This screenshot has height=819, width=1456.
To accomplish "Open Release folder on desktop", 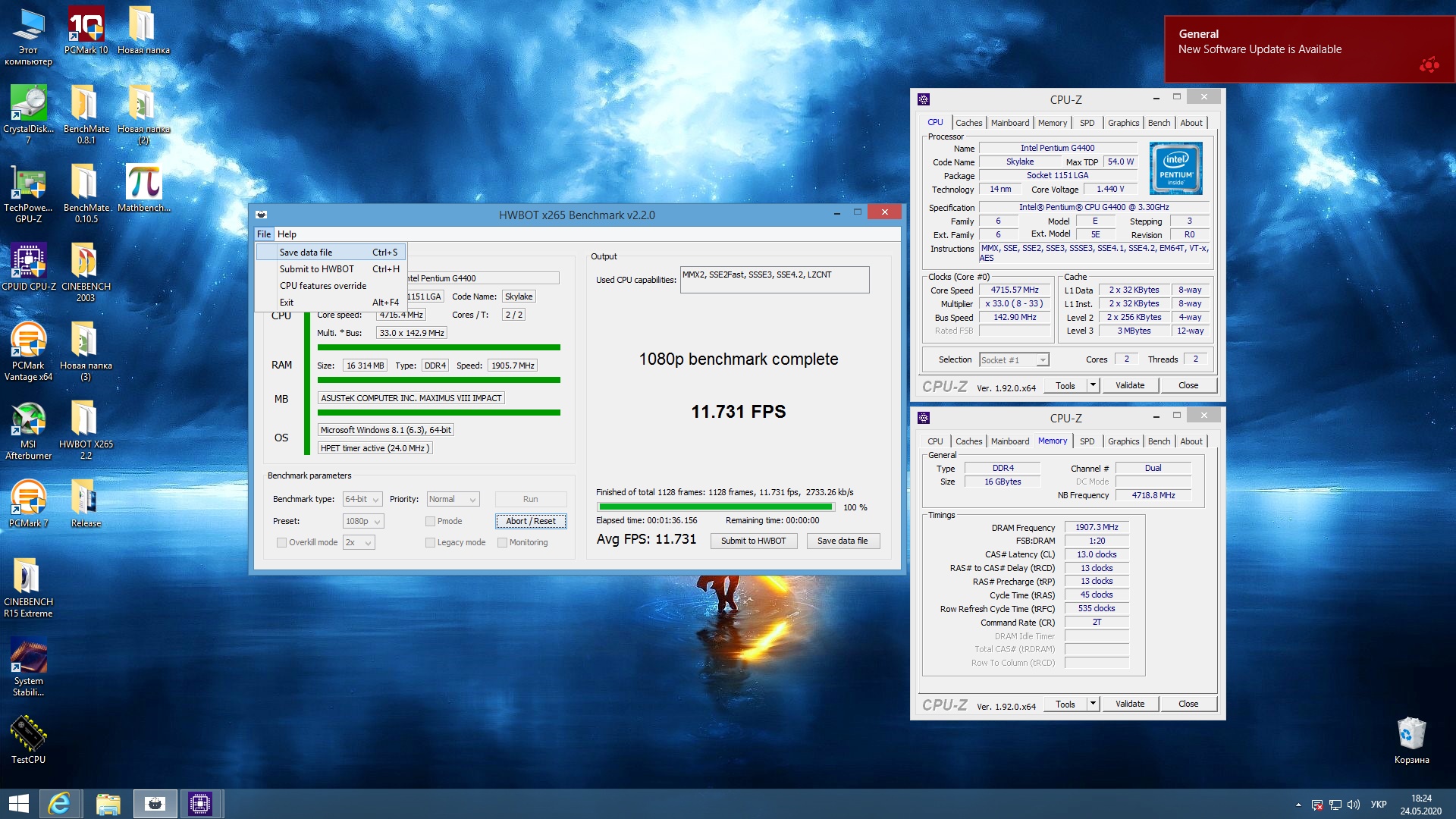I will click(86, 504).
